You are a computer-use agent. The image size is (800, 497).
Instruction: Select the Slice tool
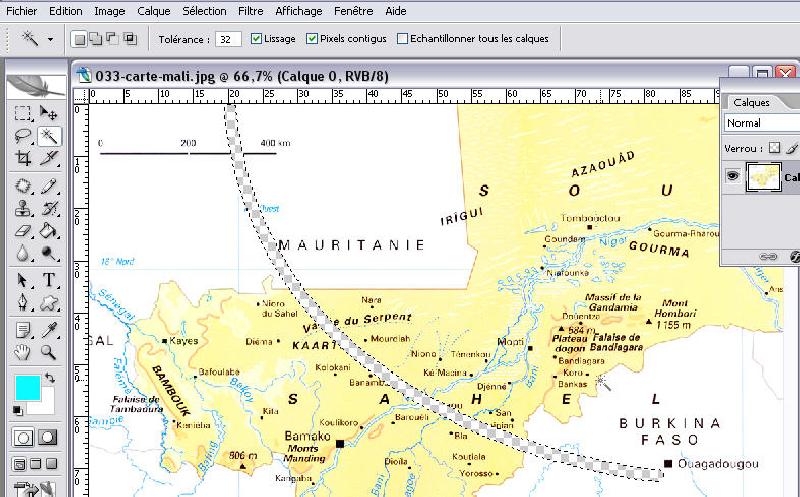click(x=49, y=158)
